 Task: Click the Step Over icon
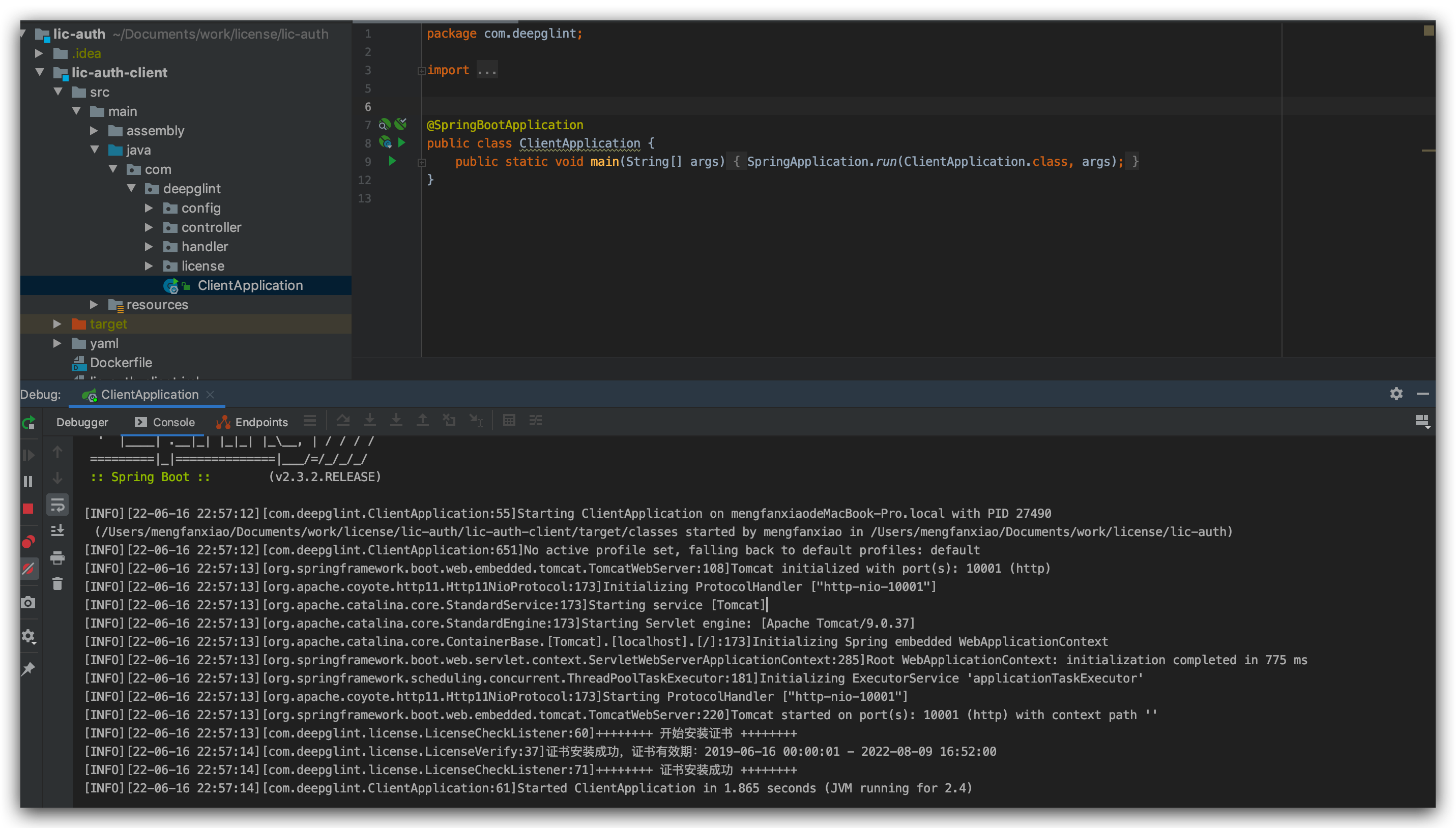pyautogui.click(x=343, y=421)
